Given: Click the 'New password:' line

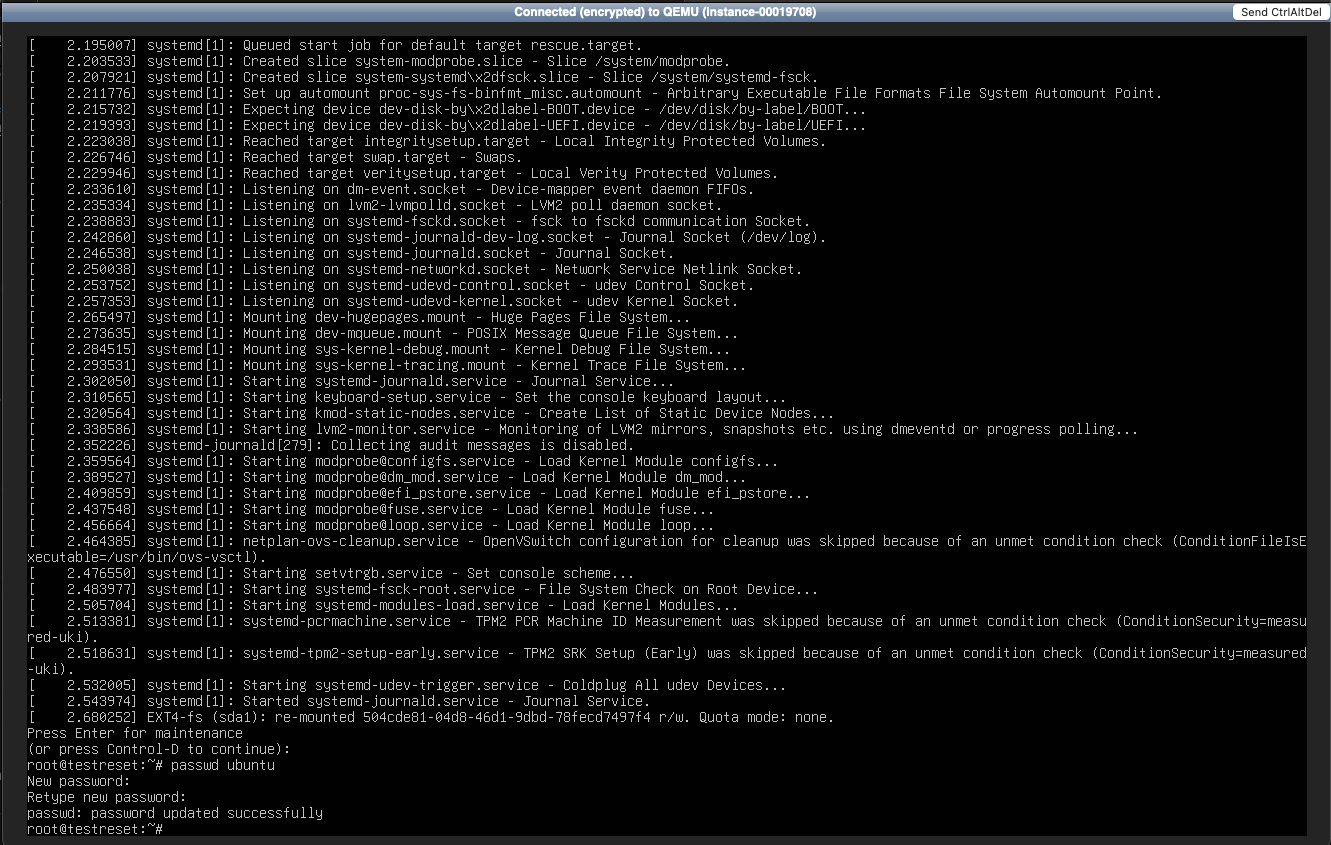Looking at the screenshot, I should 78,781.
